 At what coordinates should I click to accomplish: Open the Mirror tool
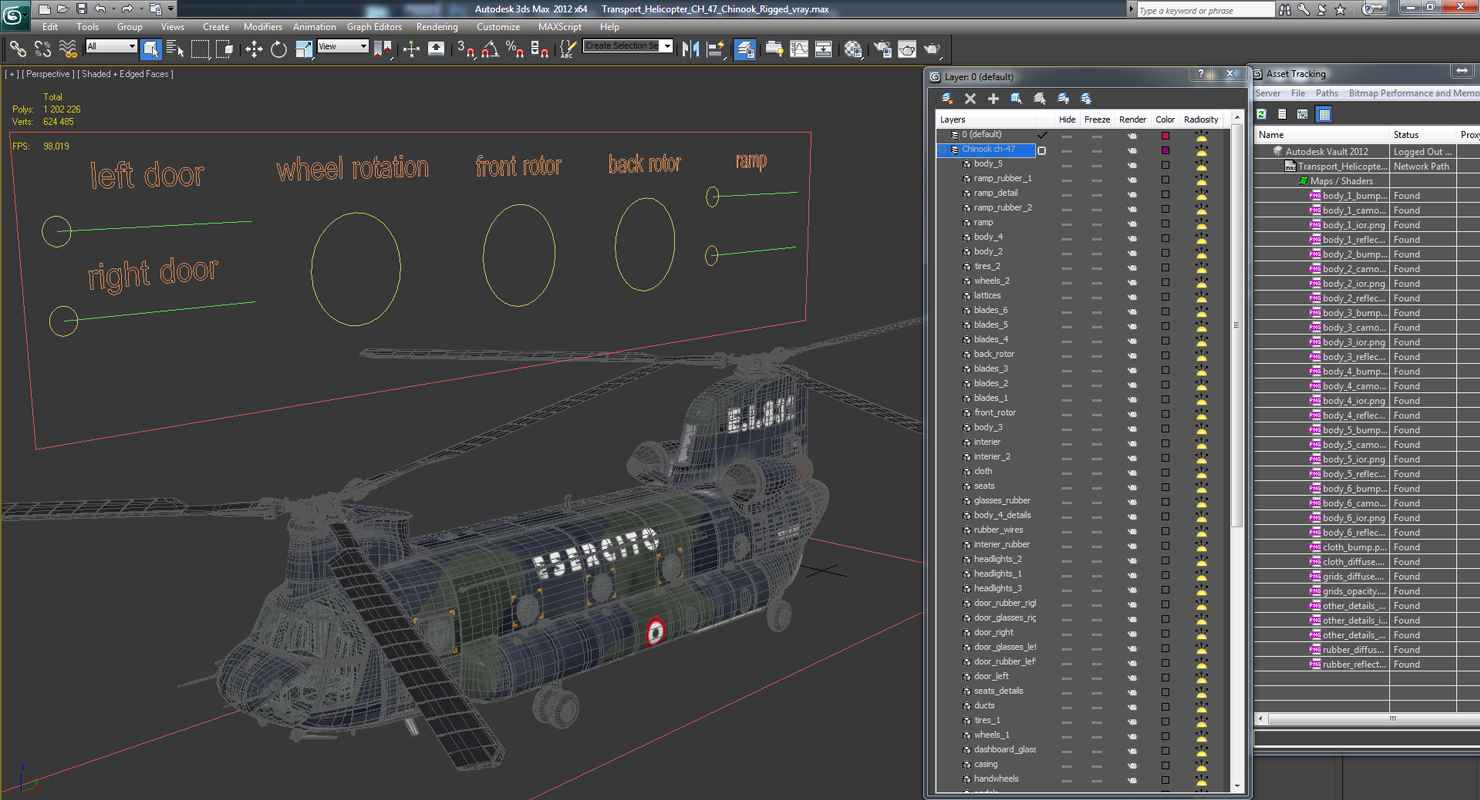coord(691,48)
